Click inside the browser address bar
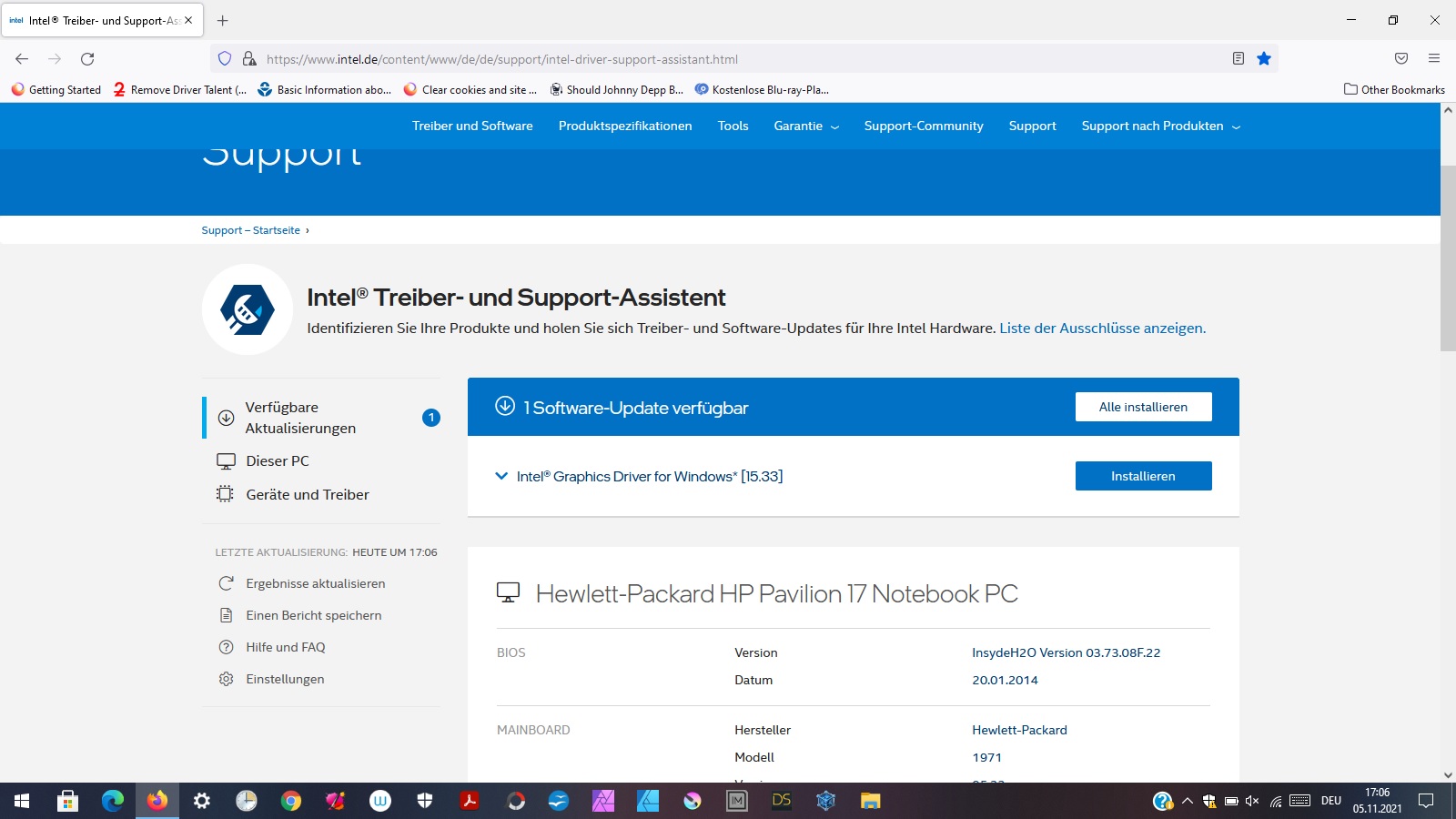Image resolution: width=1456 pixels, height=819 pixels. tap(637, 58)
